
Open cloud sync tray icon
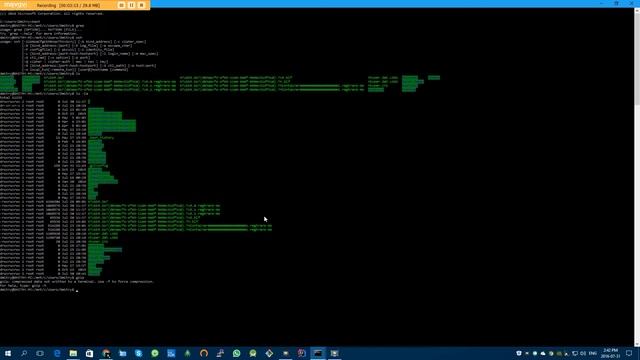click(543, 353)
